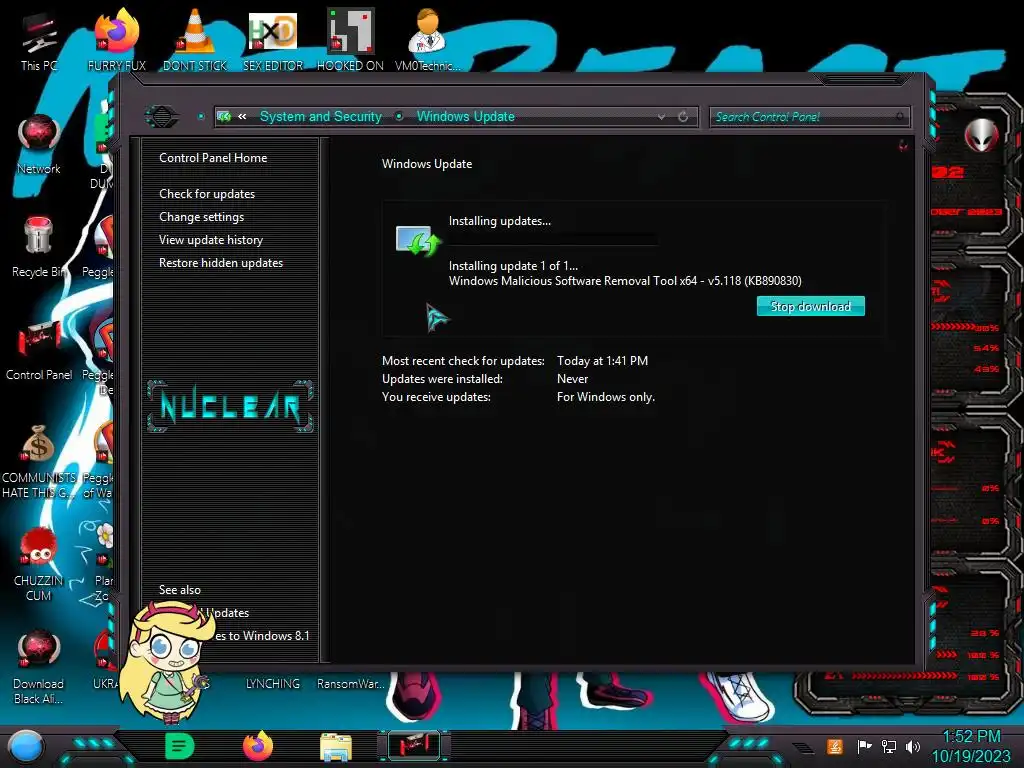Click the Search Control Panel field
The width and height of the screenshot is (1024, 768).
[809, 117]
